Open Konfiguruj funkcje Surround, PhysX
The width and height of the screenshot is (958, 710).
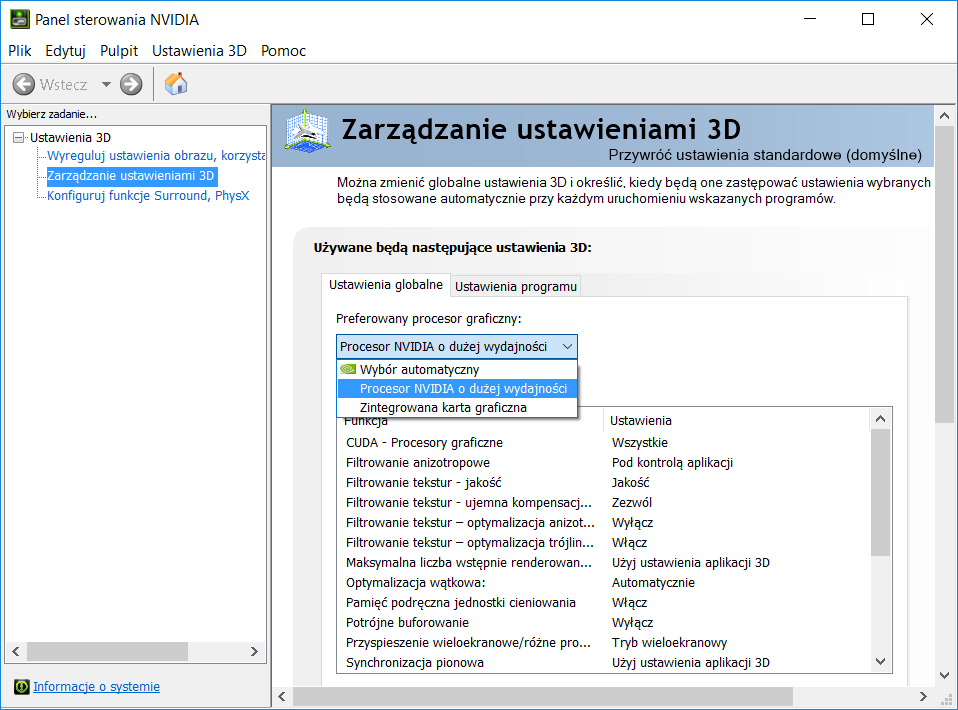(x=148, y=196)
